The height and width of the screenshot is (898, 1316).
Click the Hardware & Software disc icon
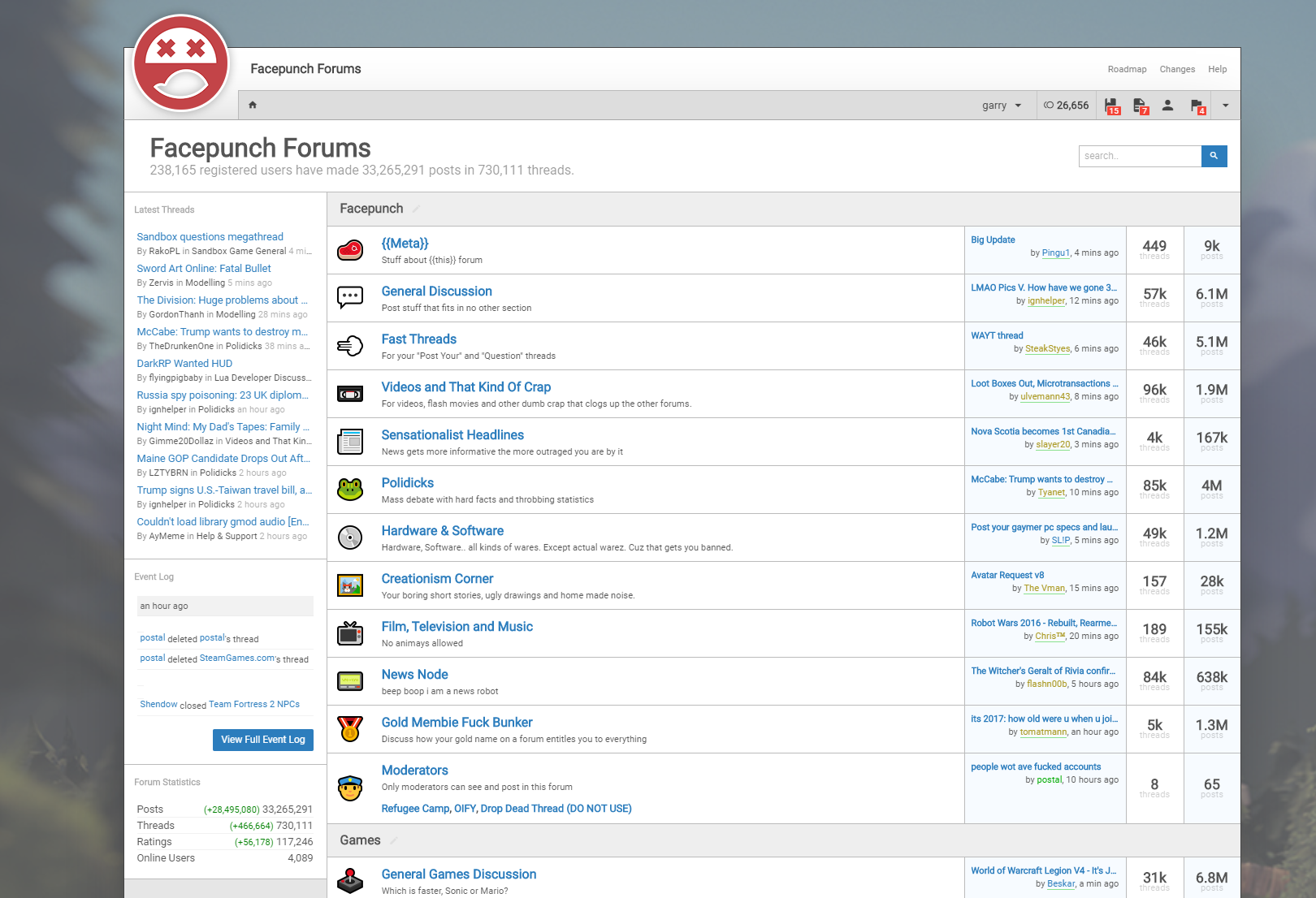pos(350,537)
